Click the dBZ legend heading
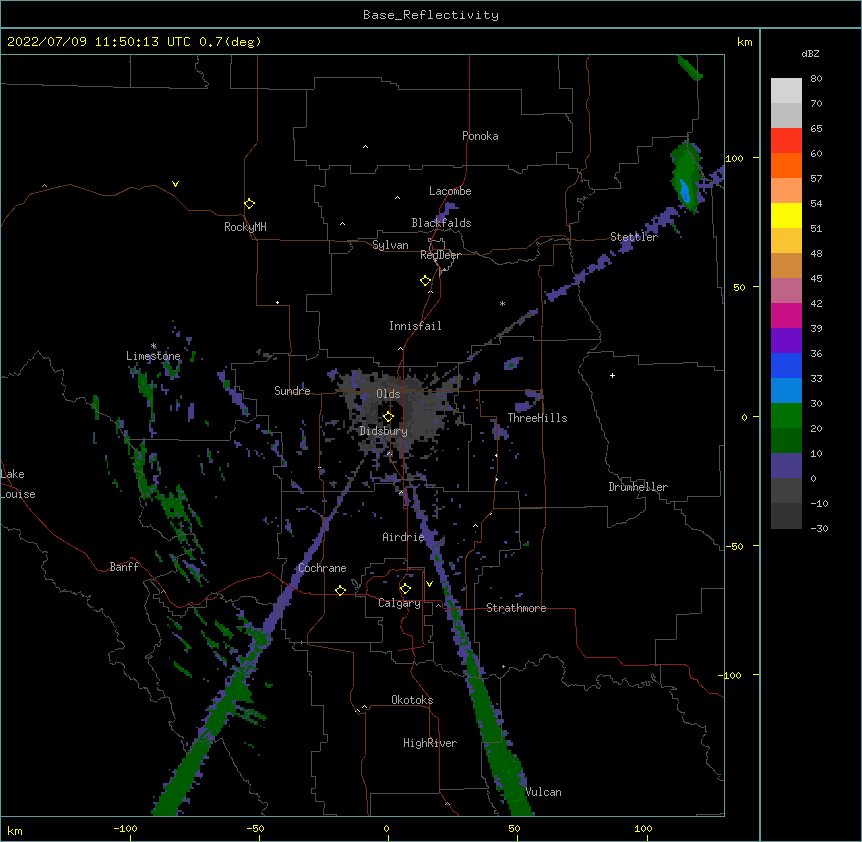The height and width of the screenshot is (842, 862). tap(810, 54)
